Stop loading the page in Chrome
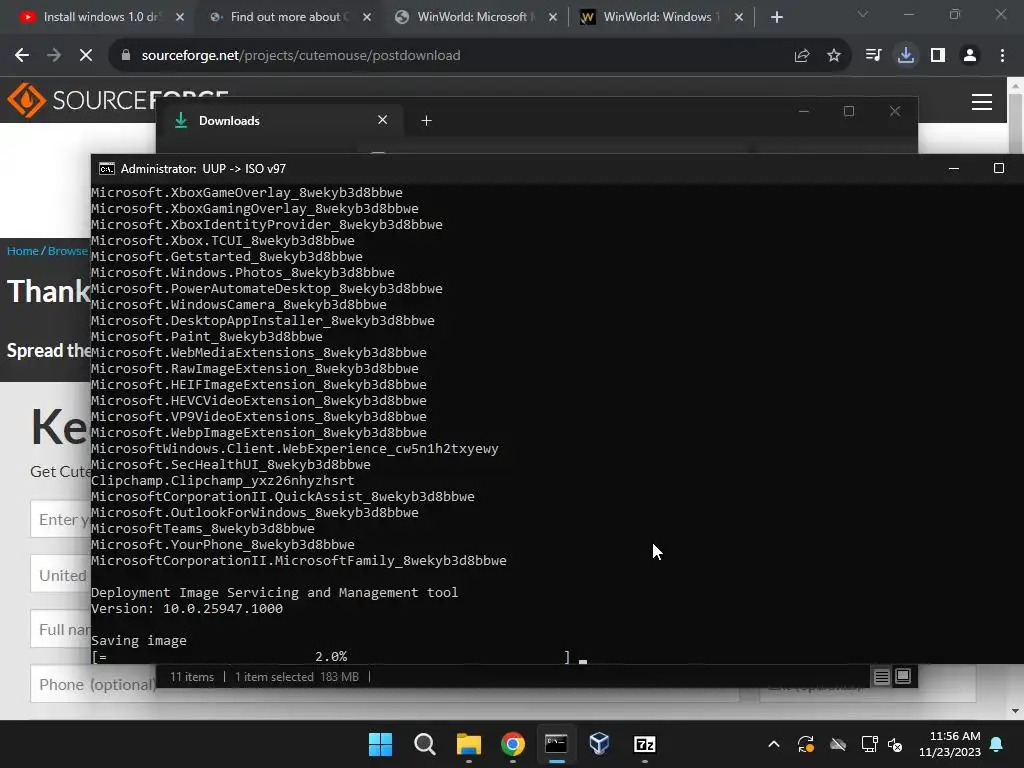The width and height of the screenshot is (1024, 768). pos(86,56)
